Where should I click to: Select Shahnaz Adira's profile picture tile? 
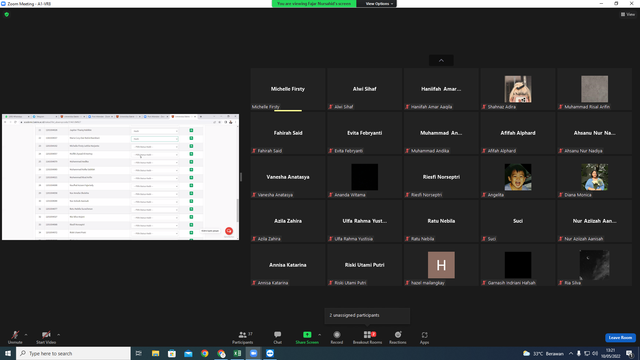[x=518, y=89]
